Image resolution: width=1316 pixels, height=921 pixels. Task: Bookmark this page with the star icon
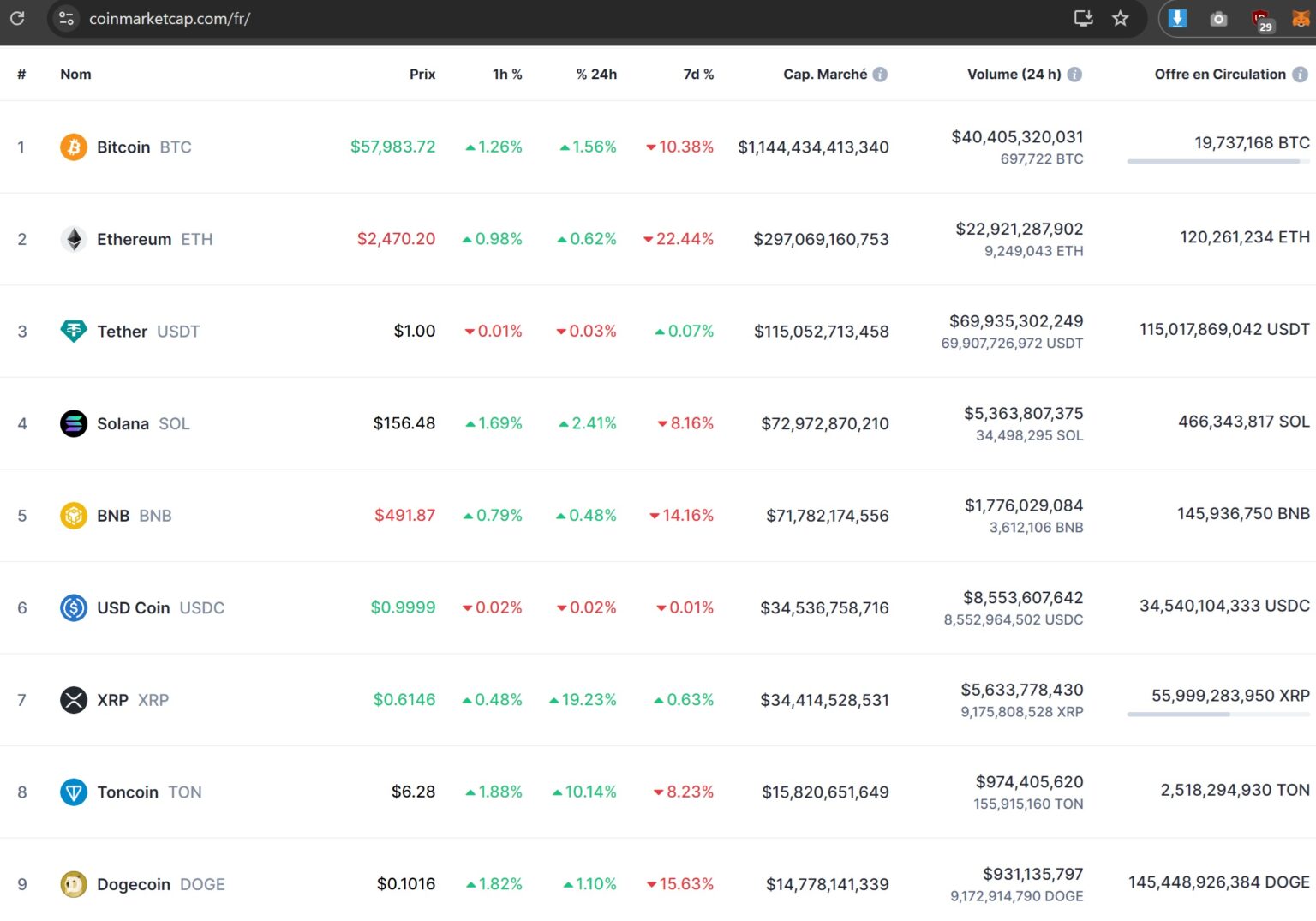pos(1120,19)
